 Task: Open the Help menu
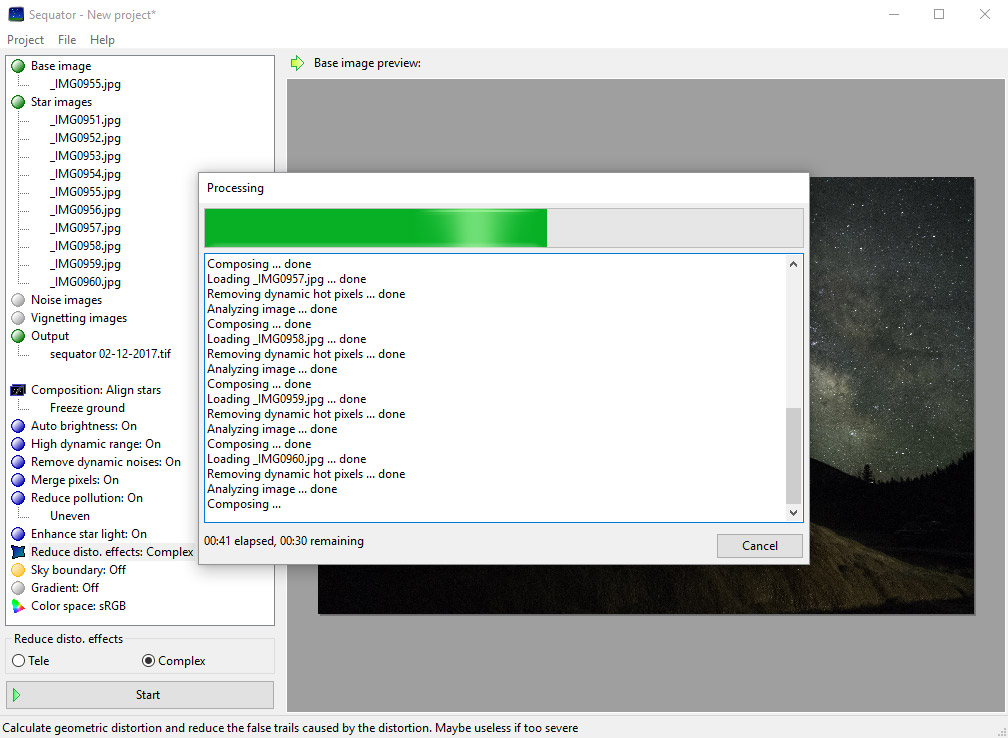click(102, 40)
